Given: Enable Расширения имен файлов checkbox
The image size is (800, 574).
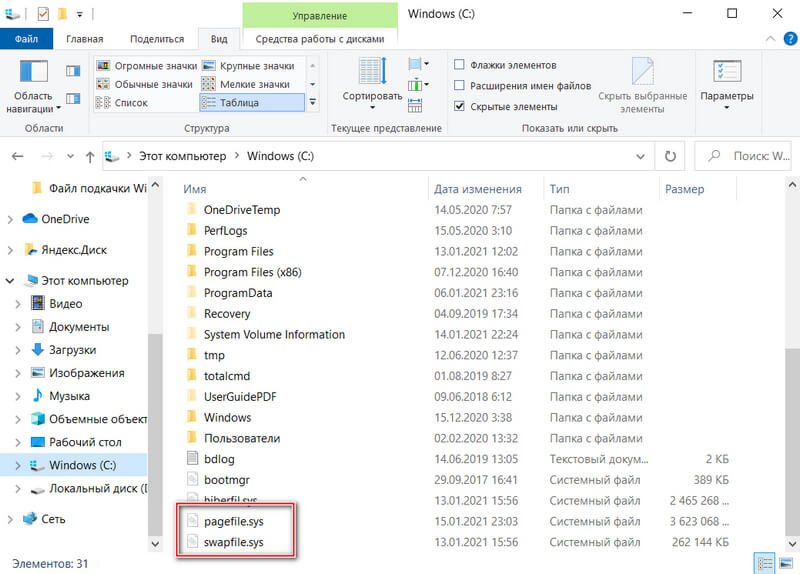Looking at the screenshot, I should (459, 85).
